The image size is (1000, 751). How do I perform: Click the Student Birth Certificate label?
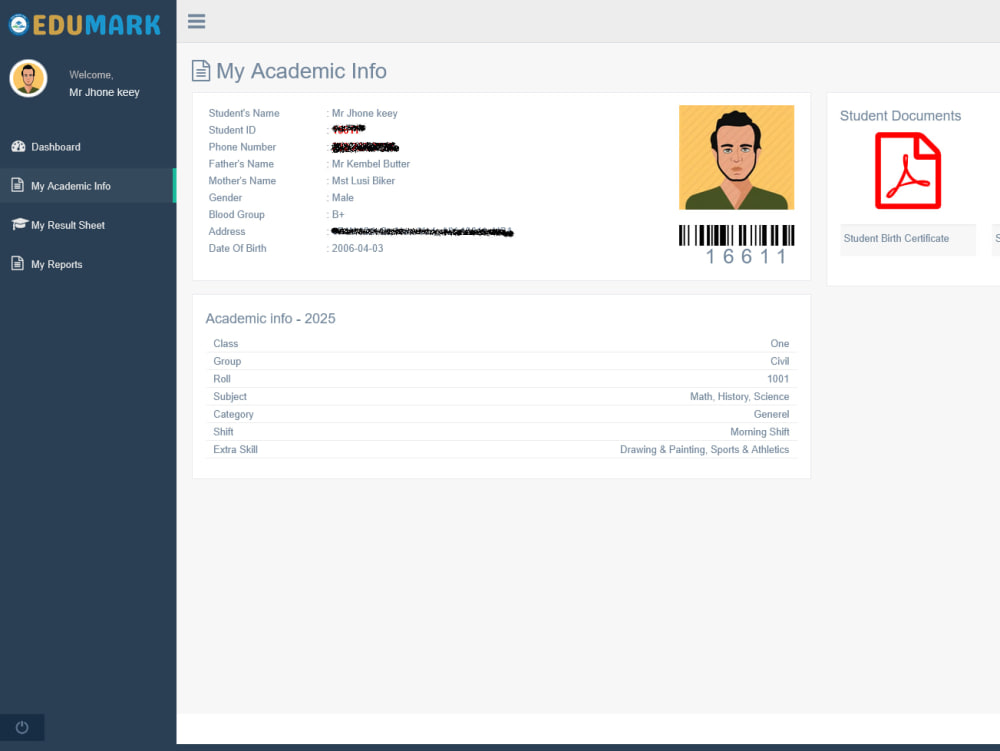896,238
